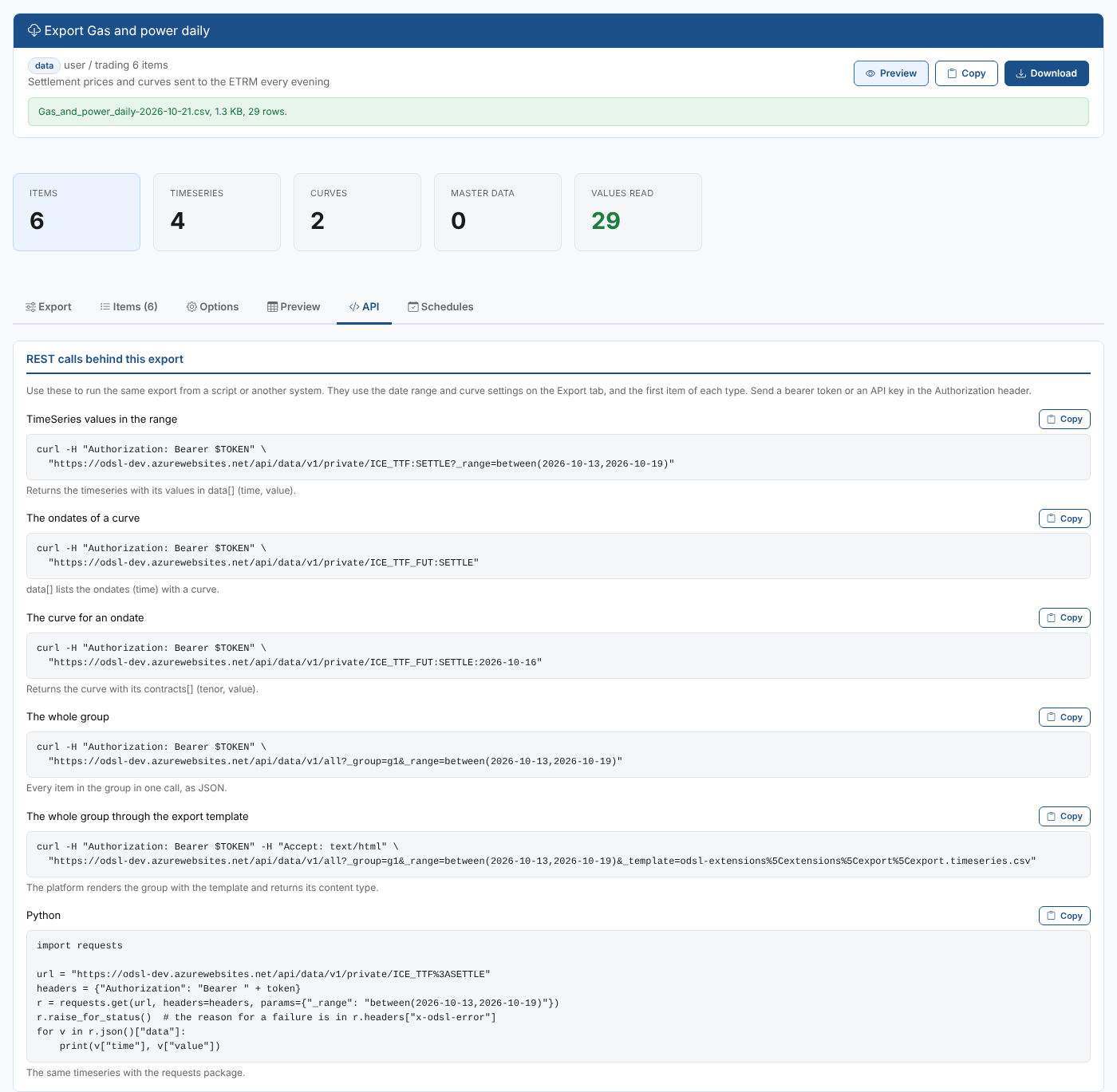
Task: Select the CURVES 2 summary card
Action: (357, 212)
